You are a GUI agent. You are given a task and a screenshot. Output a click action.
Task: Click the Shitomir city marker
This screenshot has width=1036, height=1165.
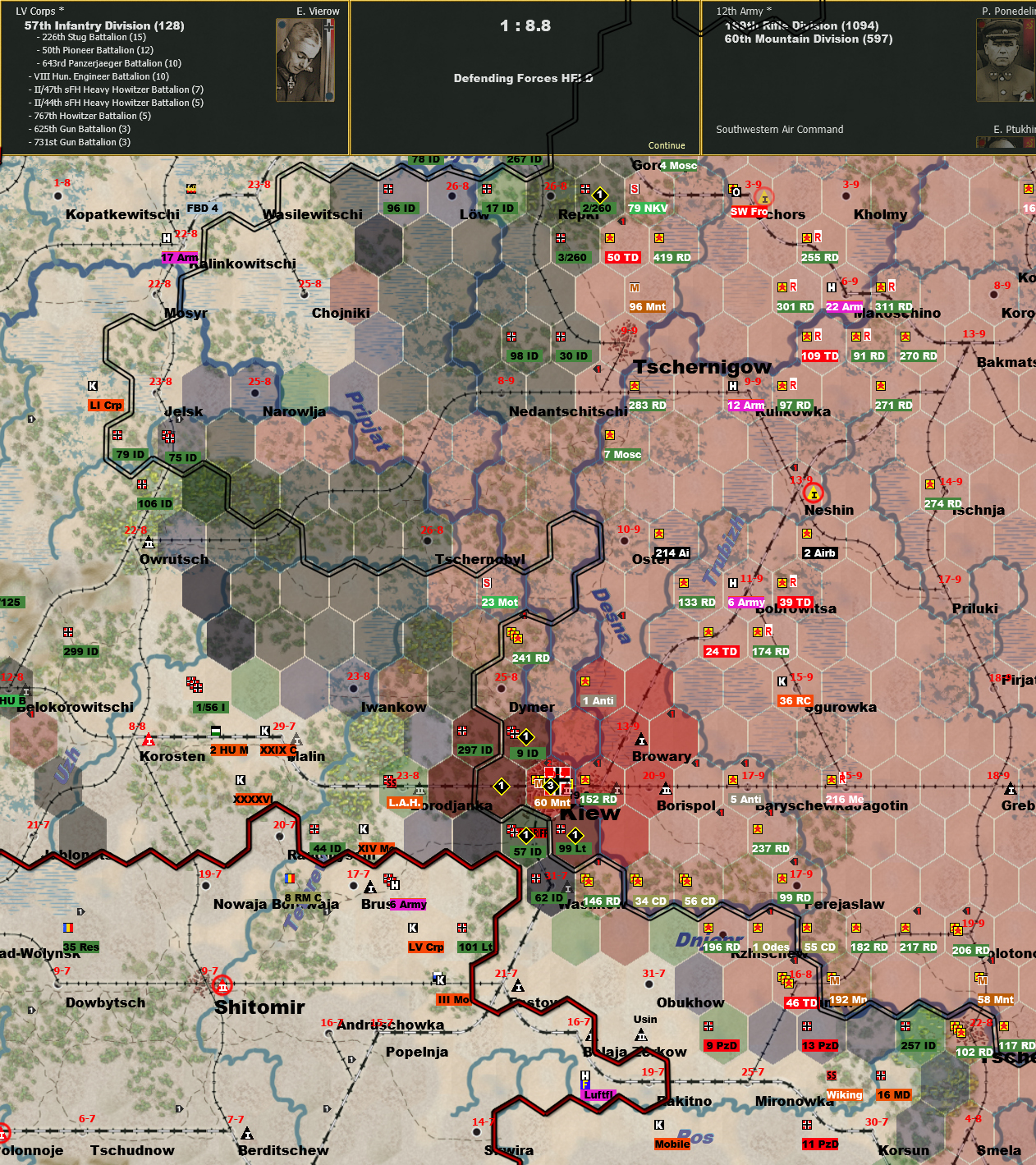pyautogui.click(x=222, y=985)
